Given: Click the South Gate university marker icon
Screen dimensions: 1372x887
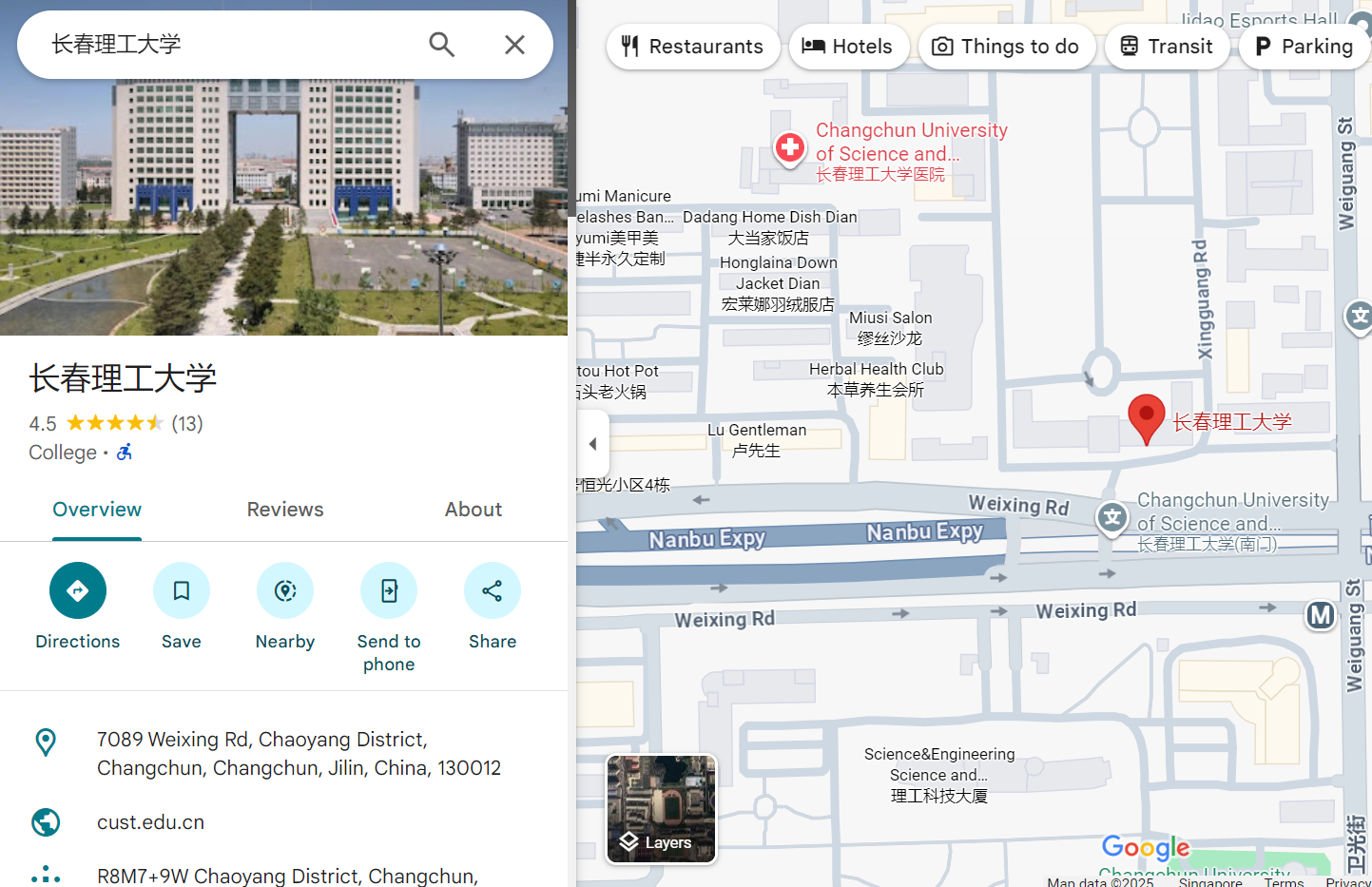Looking at the screenshot, I should pos(1112,518).
